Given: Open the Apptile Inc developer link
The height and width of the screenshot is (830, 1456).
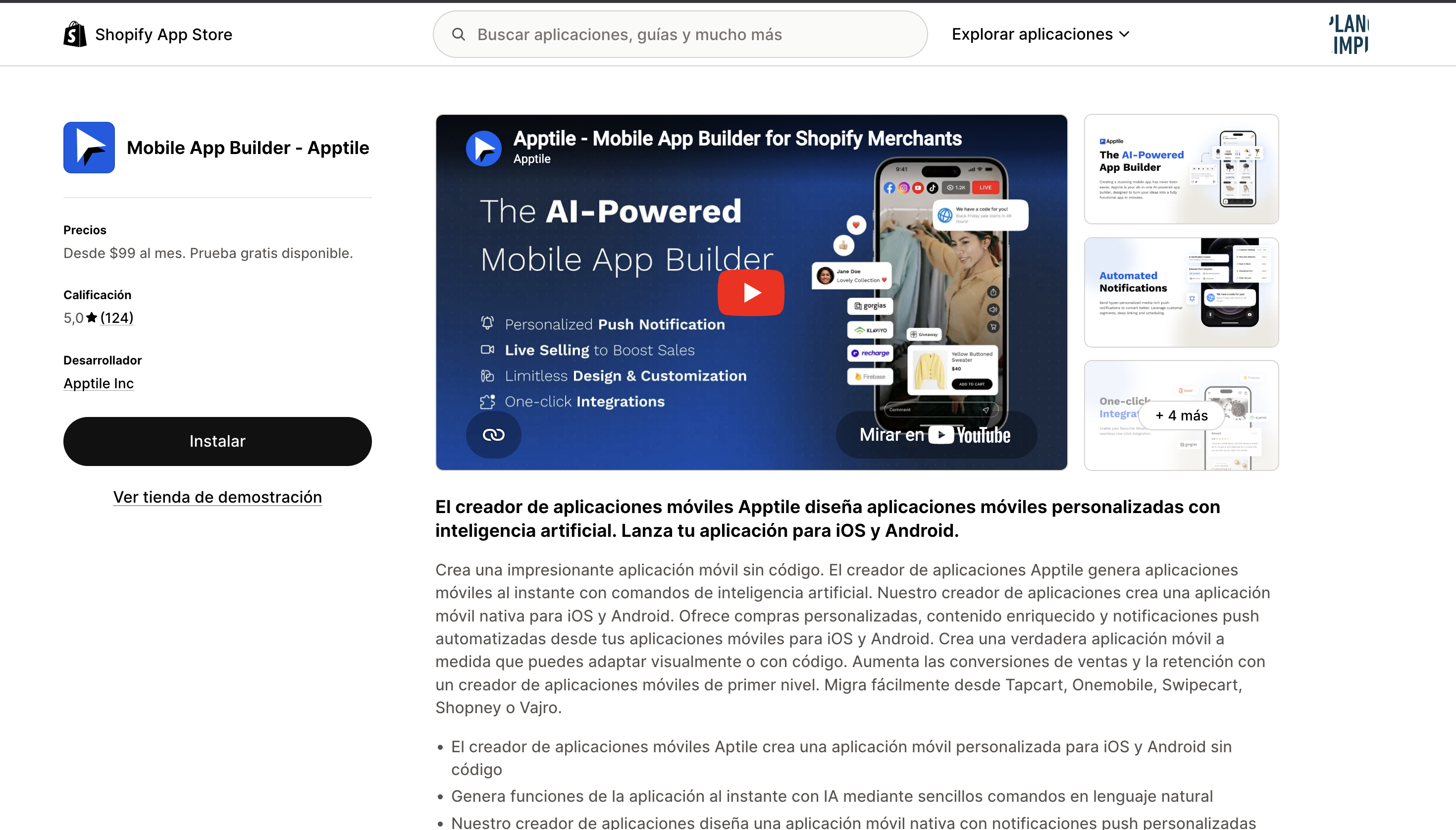Looking at the screenshot, I should click(x=99, y=383).
